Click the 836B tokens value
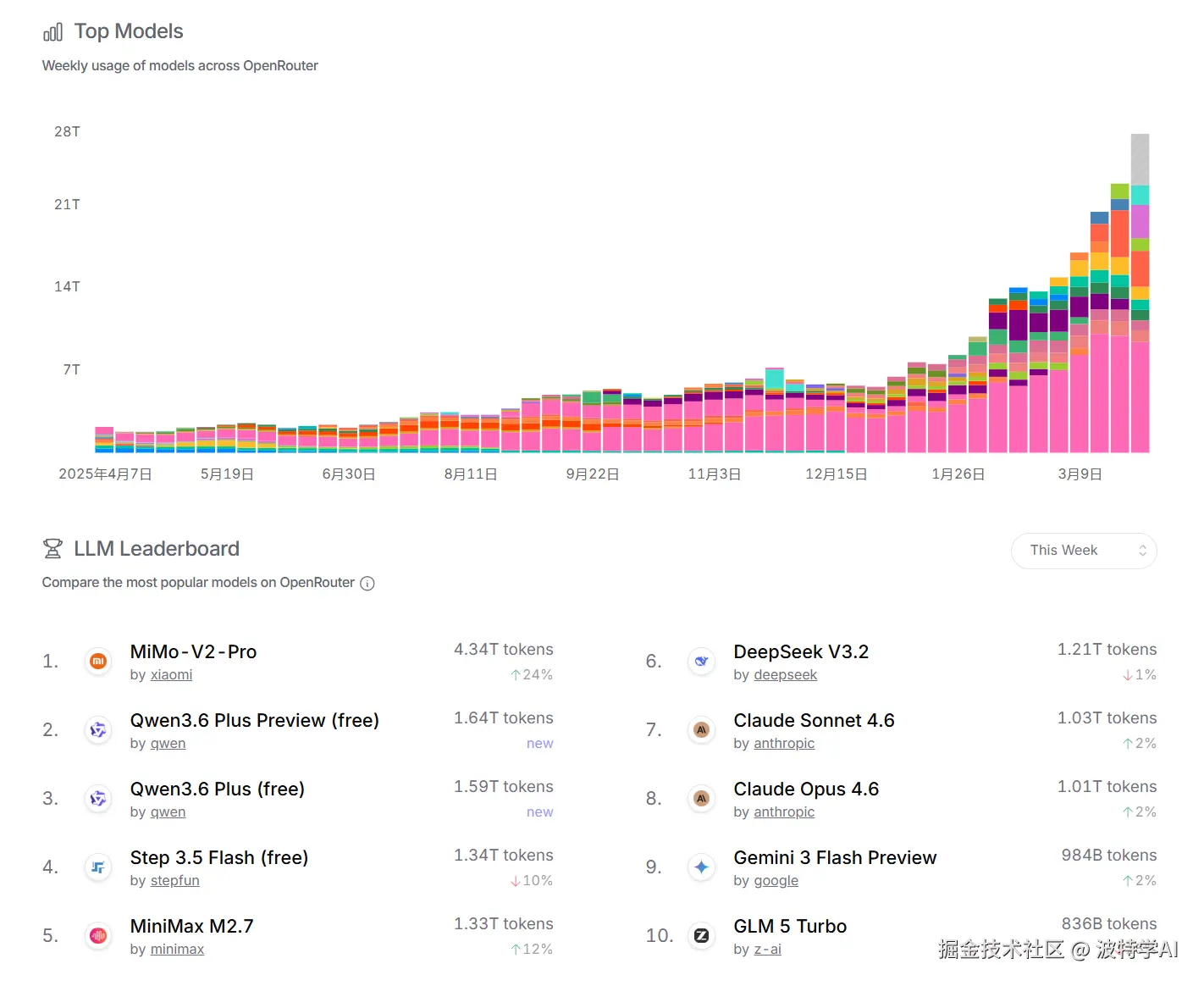 (1109, 924)
